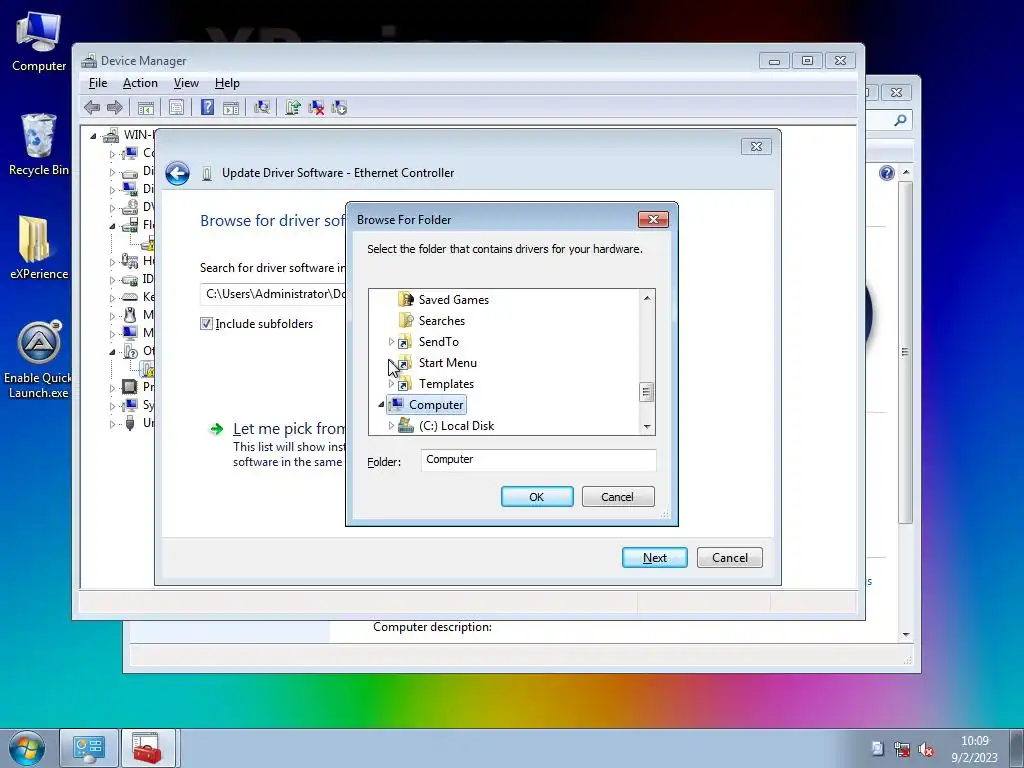Open the Recycle Bin desktop icon
The width and height of the screenshot is (1024, 768).
tap(39, 145)
